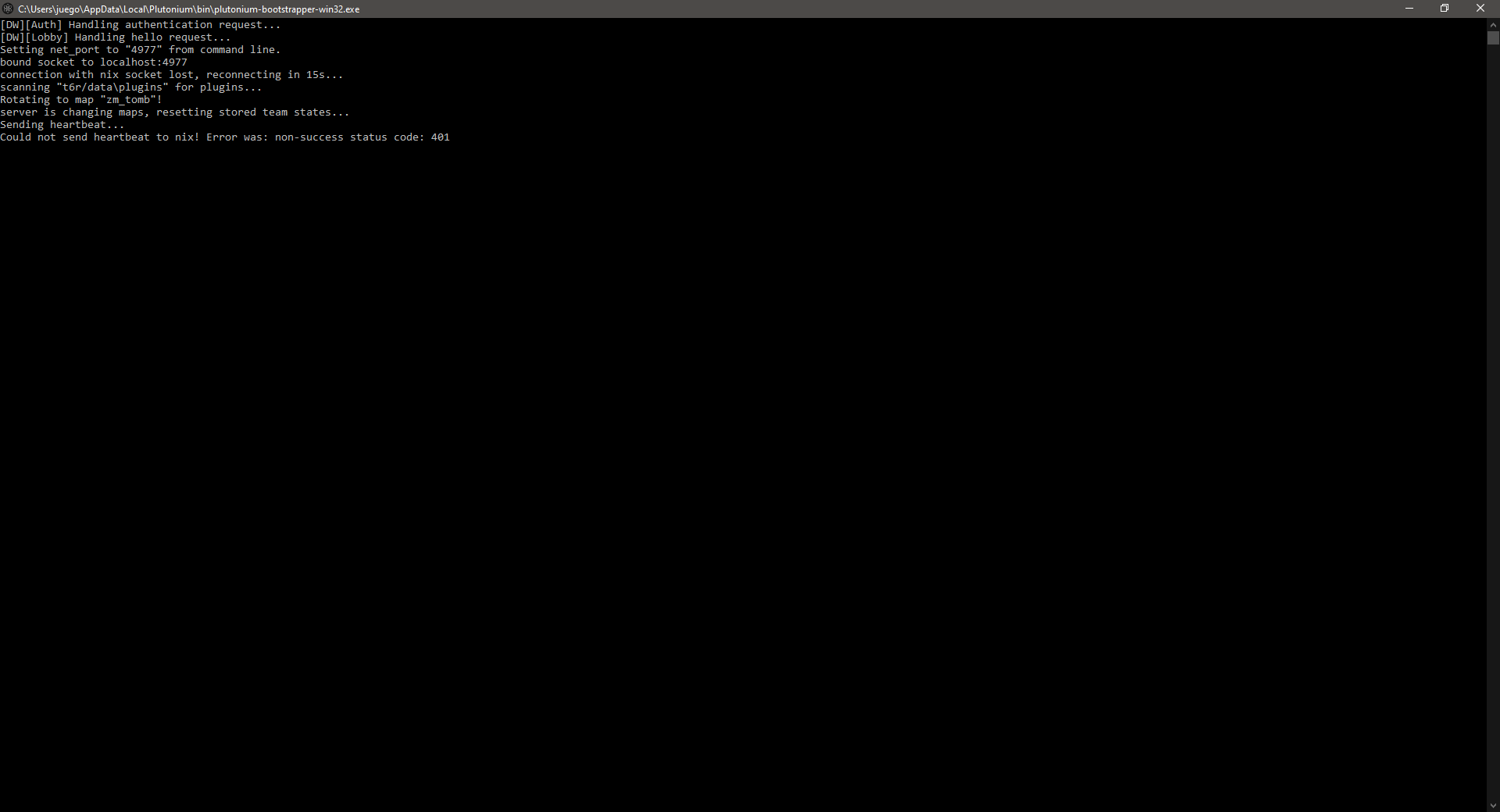Click line 'server is changing maps, resetting stored team states...'

(175, 112)
